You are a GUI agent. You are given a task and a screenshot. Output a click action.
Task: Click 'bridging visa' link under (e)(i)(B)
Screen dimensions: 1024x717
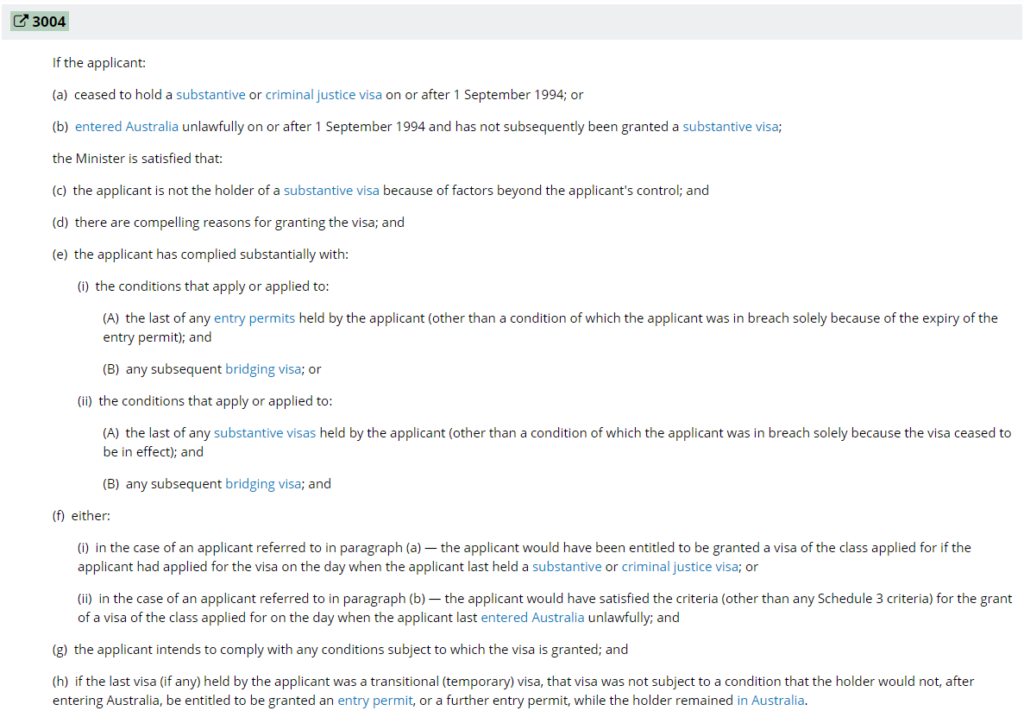coord(263,370)
